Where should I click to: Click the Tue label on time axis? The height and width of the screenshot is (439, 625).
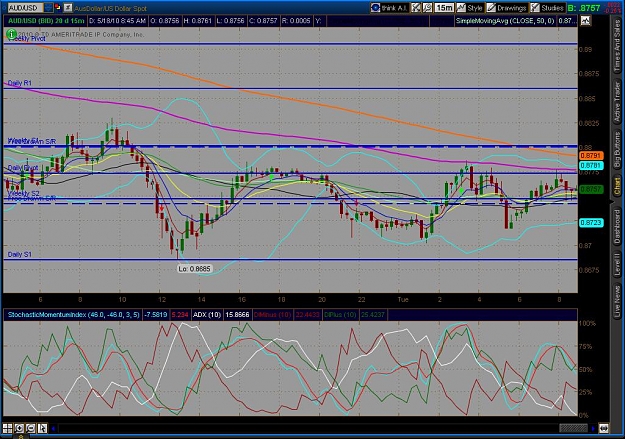(x=403, y=299)
